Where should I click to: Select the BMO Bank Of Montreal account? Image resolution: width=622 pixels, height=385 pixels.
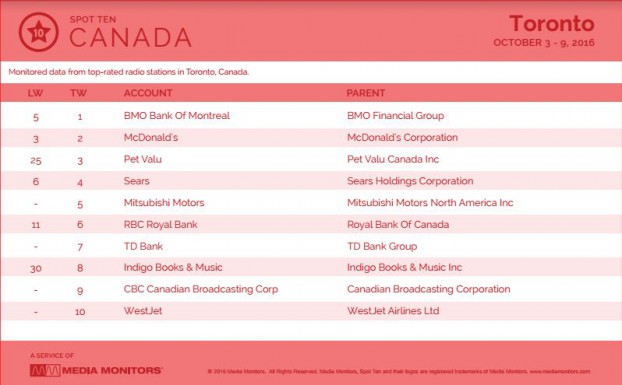[x=177, y=116]
